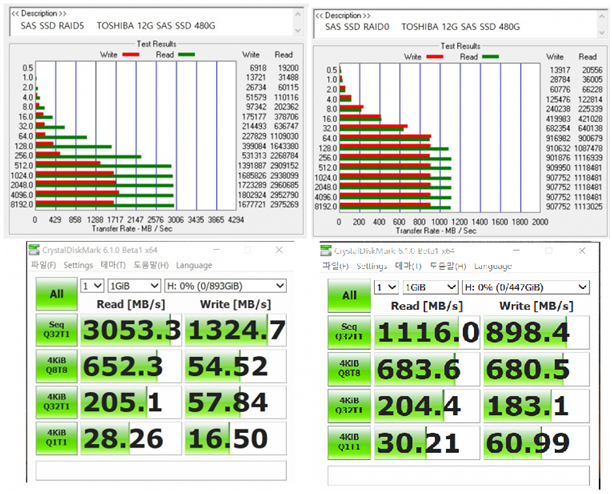Image resolution: width=612 pixels, height=494 pixels.
Task: Run All tests in the 893GiB window
Action: pyautogui.click(x=57, y=294)
